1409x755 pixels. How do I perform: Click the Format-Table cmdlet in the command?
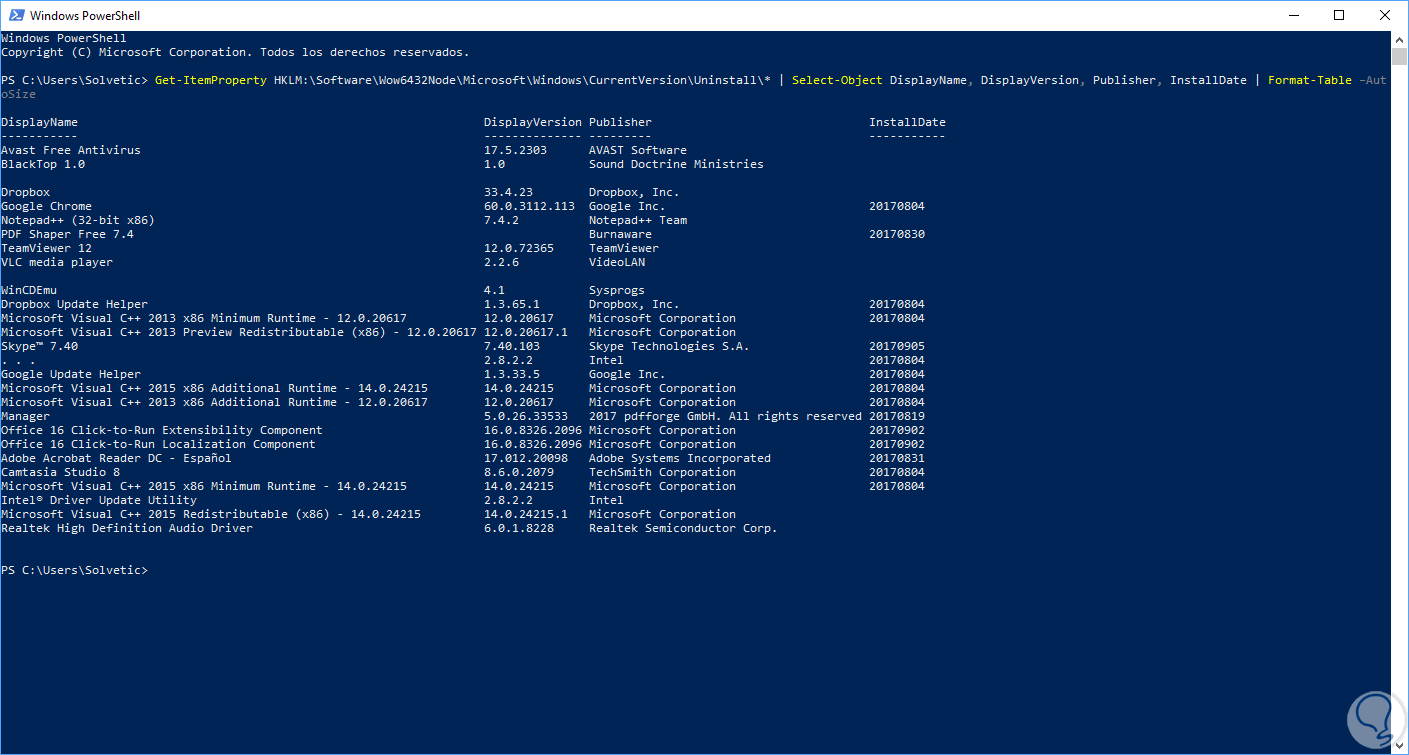click(x=1310, y=80)
